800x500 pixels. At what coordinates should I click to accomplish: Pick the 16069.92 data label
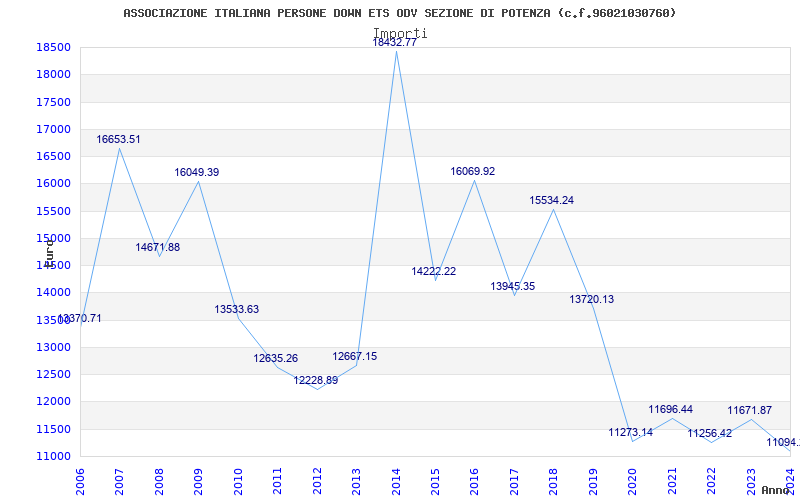(x=472, y=171)
